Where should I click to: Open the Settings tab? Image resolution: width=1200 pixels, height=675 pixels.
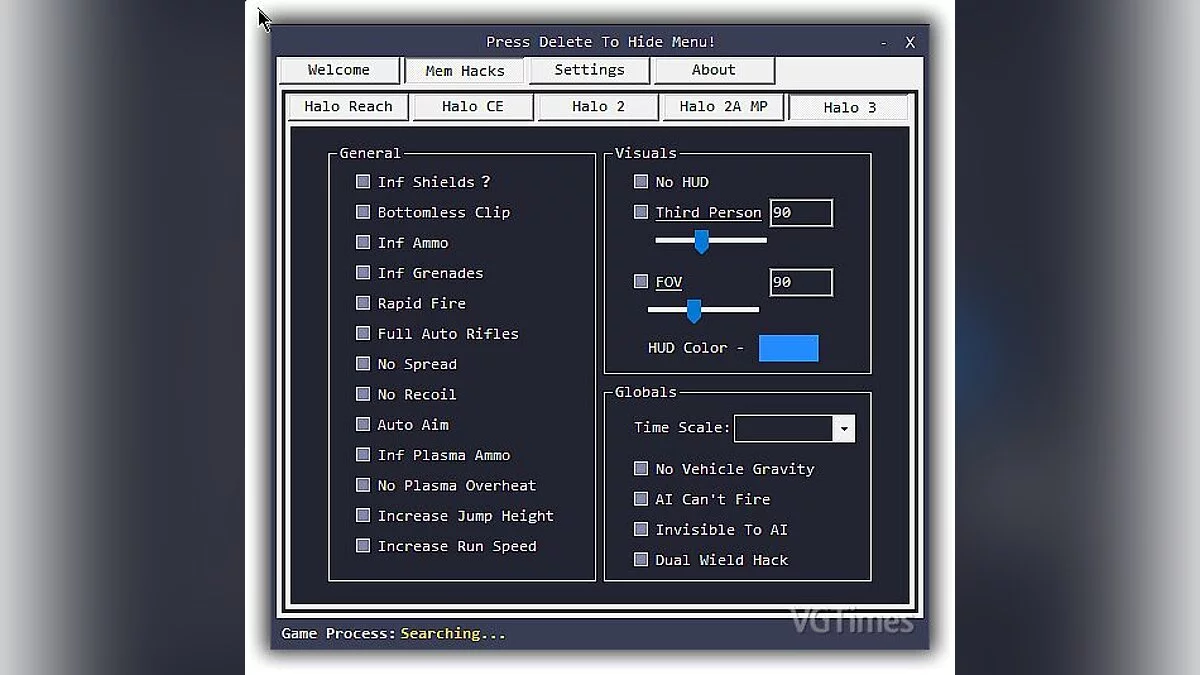tap(589, 70)
